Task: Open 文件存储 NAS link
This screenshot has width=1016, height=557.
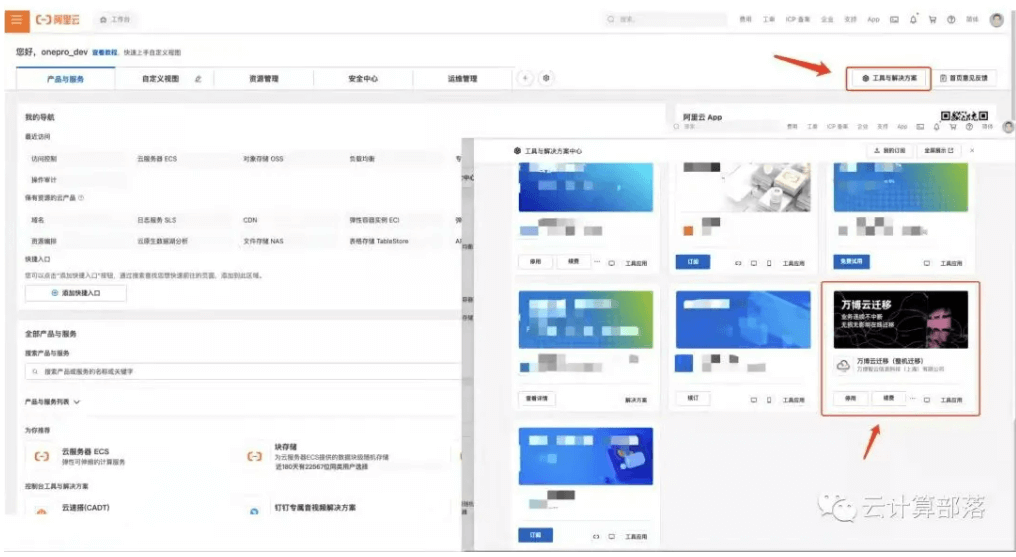Action: [x=263, y=241]
